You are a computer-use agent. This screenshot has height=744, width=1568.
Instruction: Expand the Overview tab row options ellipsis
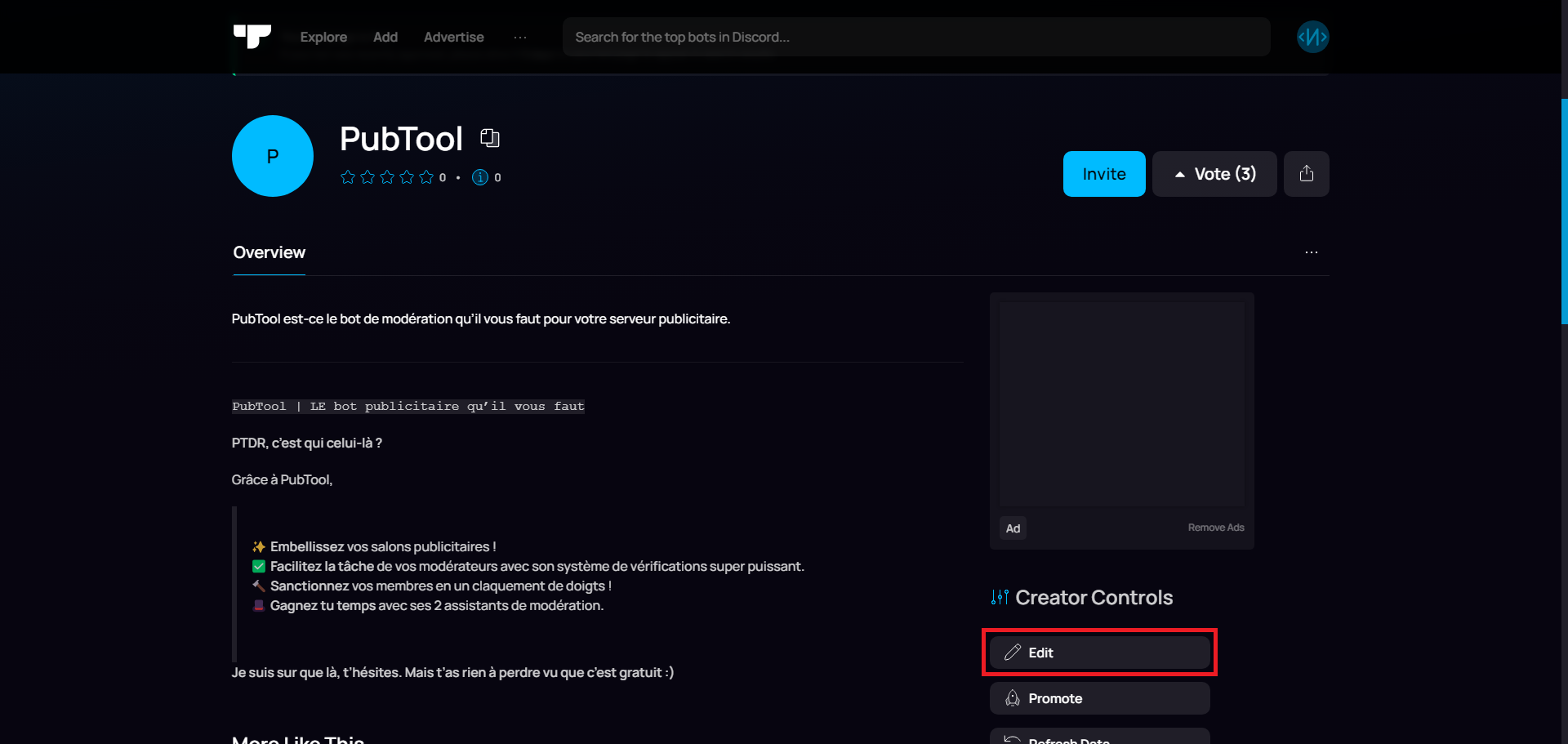(x=1311, y=252)
